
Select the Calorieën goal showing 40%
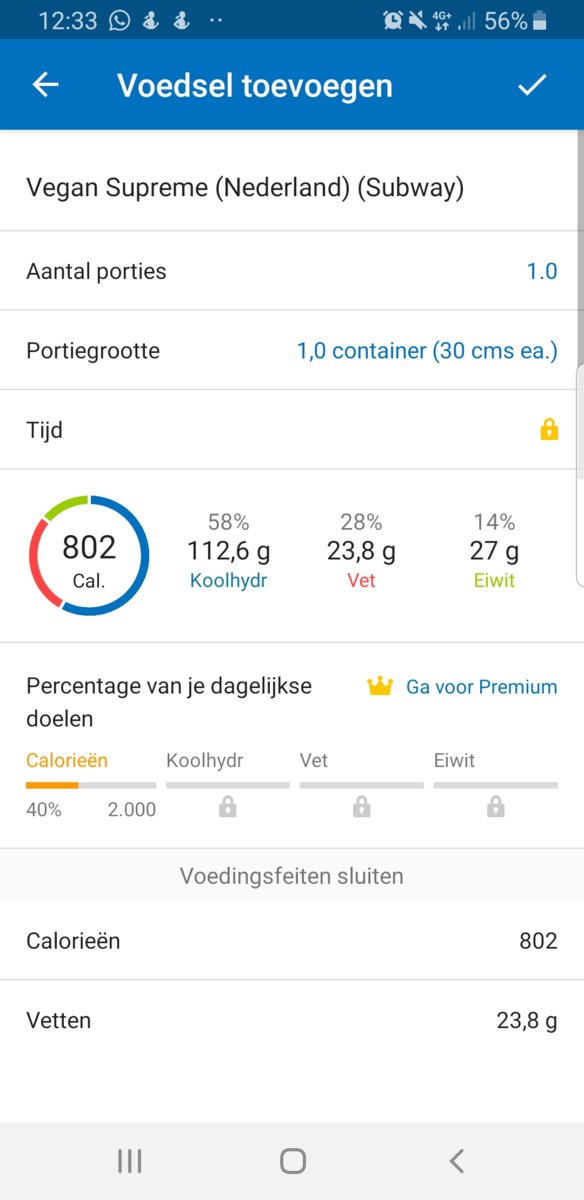[67, 780]
